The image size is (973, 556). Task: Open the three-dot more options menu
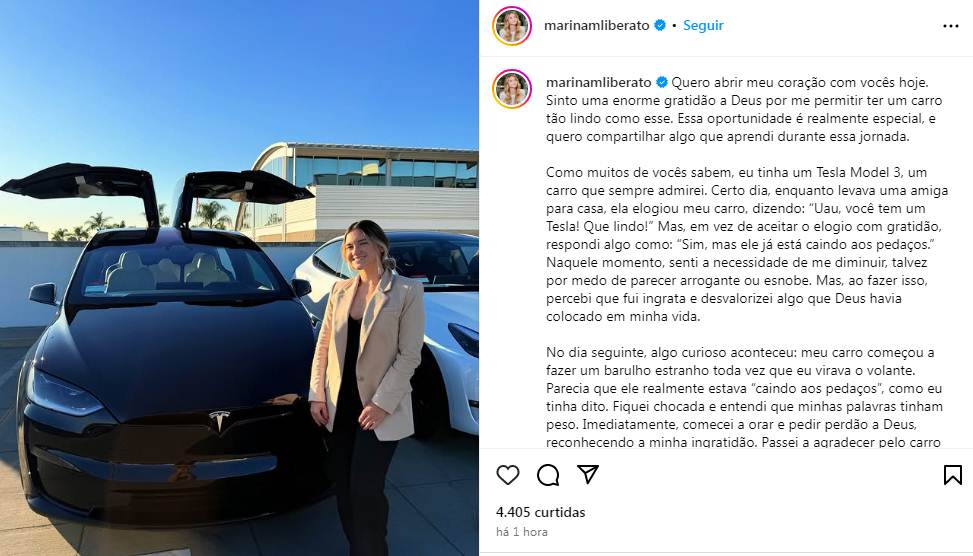(951, 26)
